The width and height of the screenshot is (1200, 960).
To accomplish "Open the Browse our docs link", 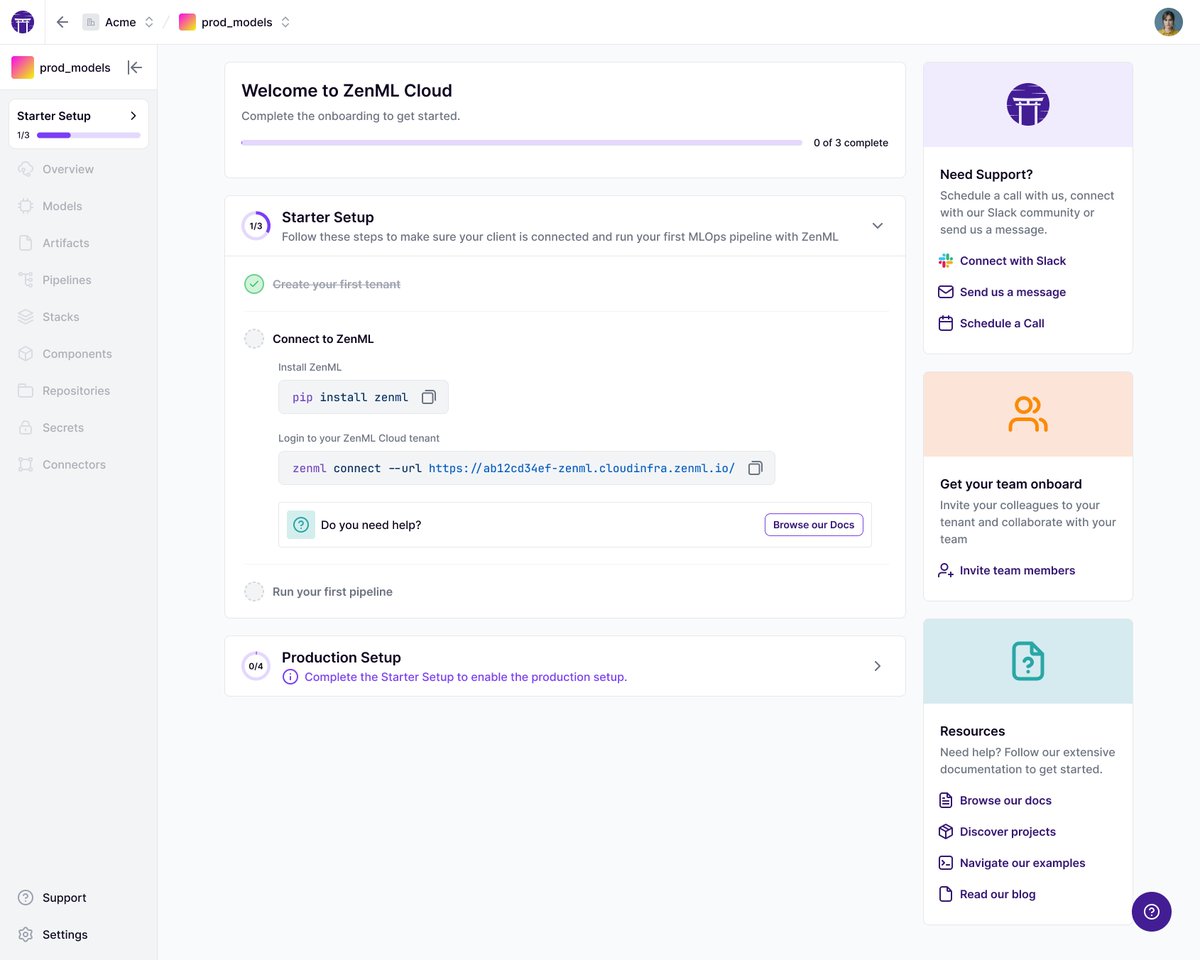I will 1006,801.
